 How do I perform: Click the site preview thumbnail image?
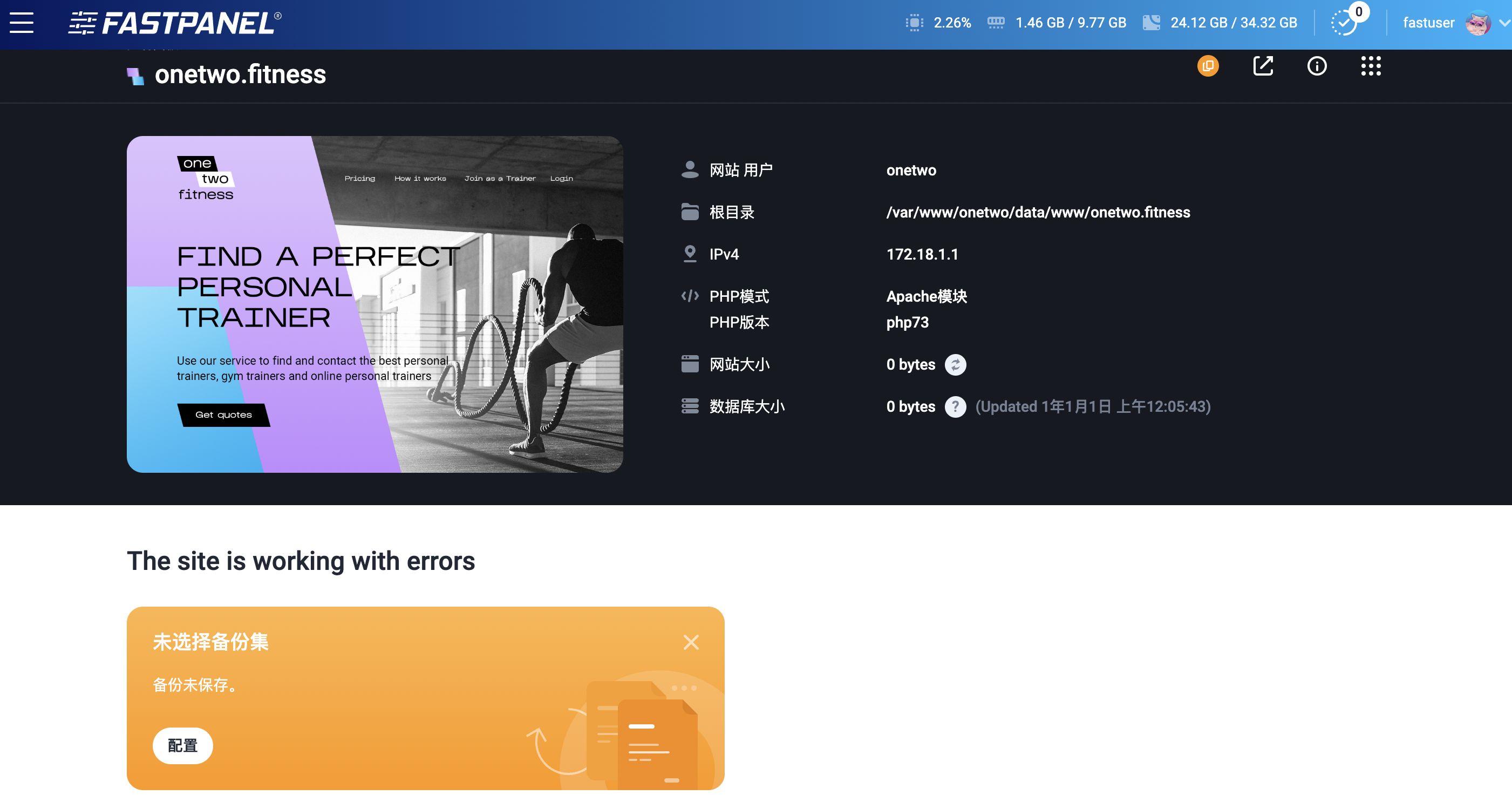(376, 303)
